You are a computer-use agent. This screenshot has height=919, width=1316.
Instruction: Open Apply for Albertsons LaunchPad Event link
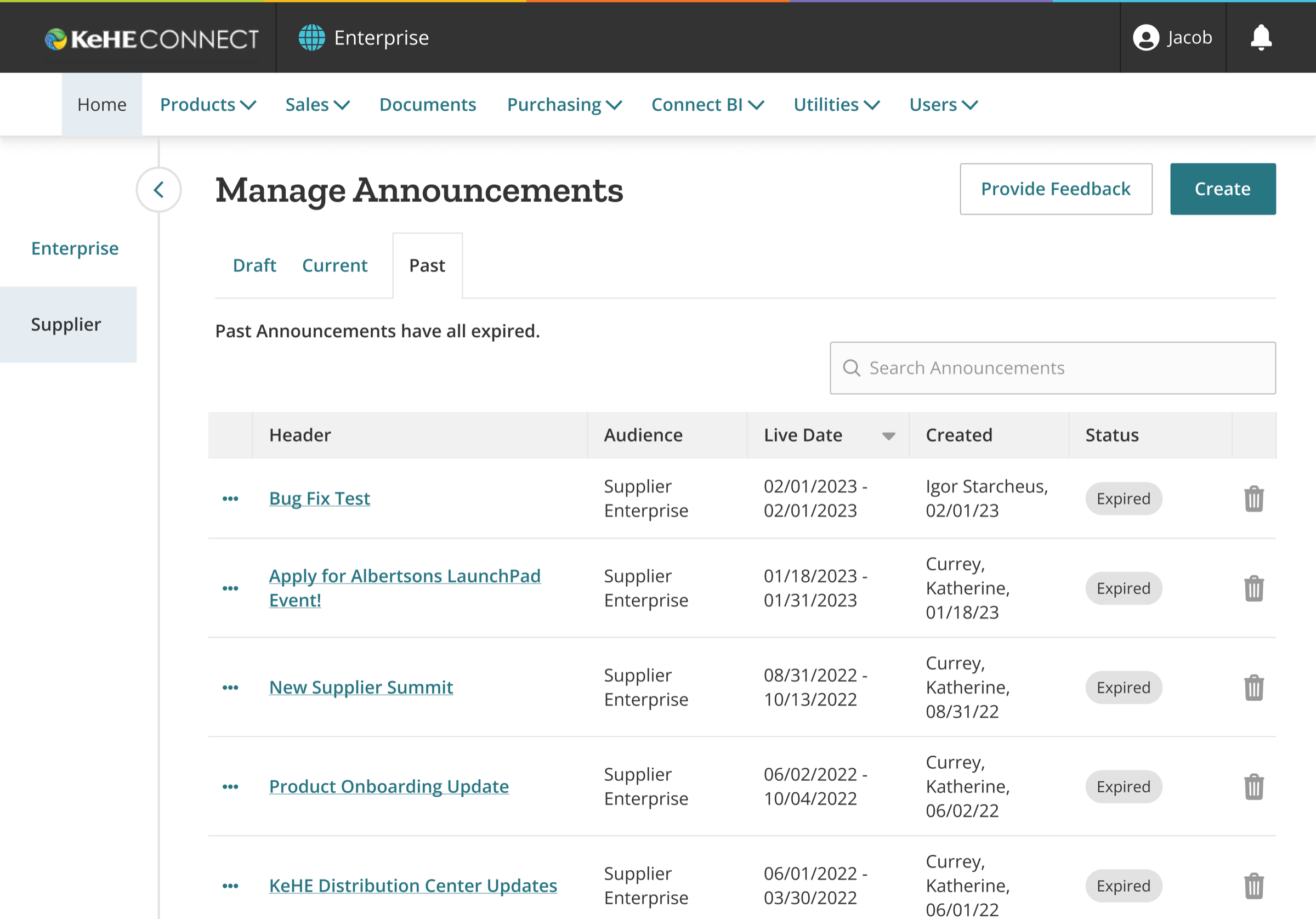(x=405, y=588)
